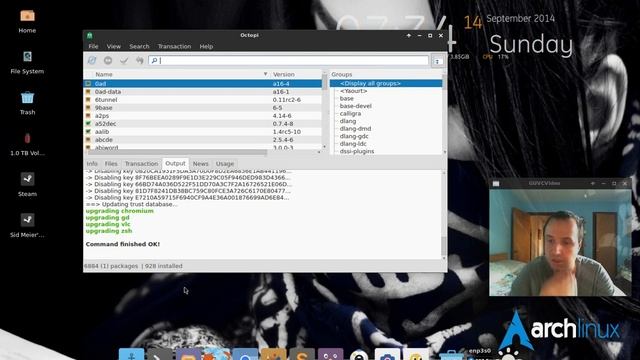This screenshot has width=640, height=360.
Task: Select the dlang-ldc group
Action: [353, 144]
